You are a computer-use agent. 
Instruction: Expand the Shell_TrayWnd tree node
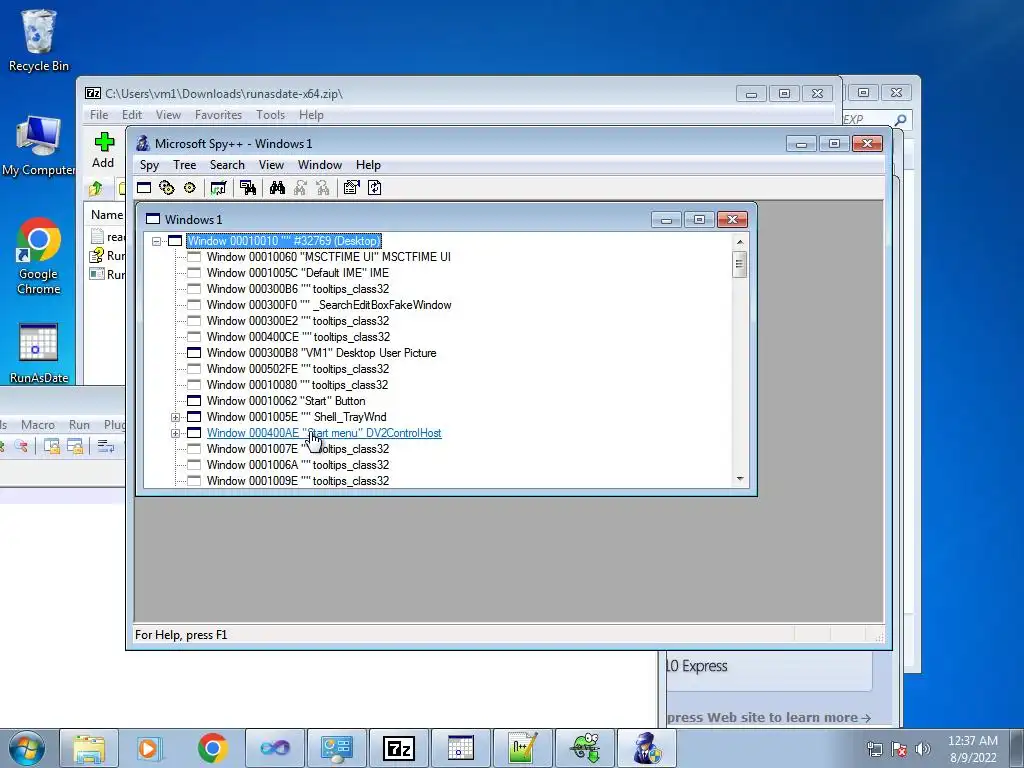point(175,417)
